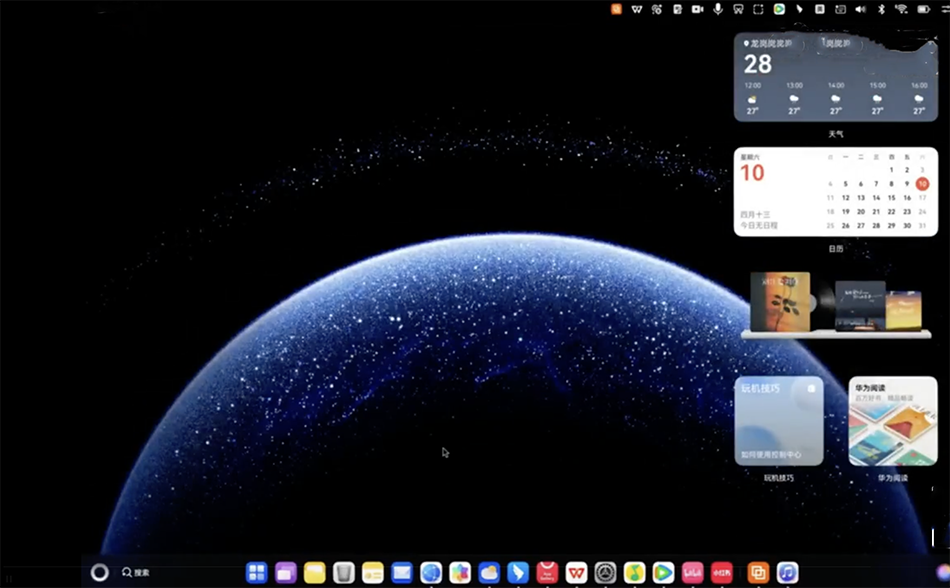The width and height of the screenshot is (950, 588).
Task: Open the Settings gear app in dock
Action: tap(605, 572)
